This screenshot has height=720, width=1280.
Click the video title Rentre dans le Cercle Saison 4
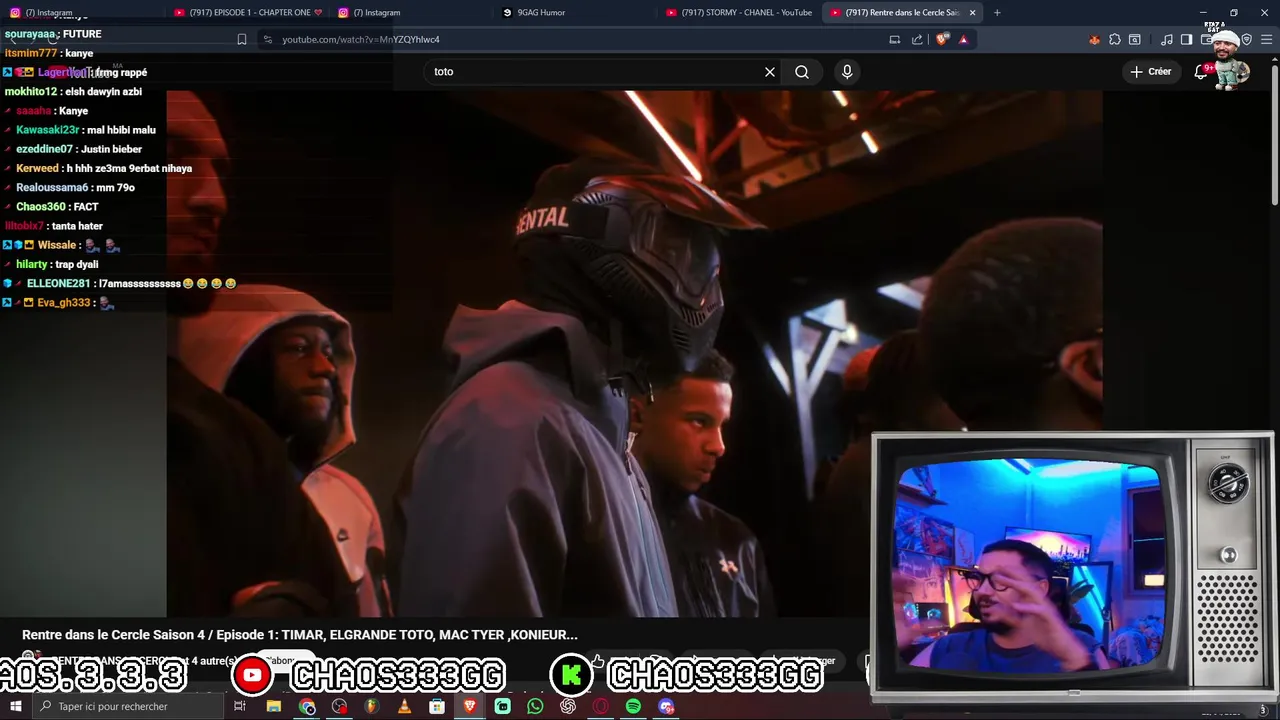point(300,635)
